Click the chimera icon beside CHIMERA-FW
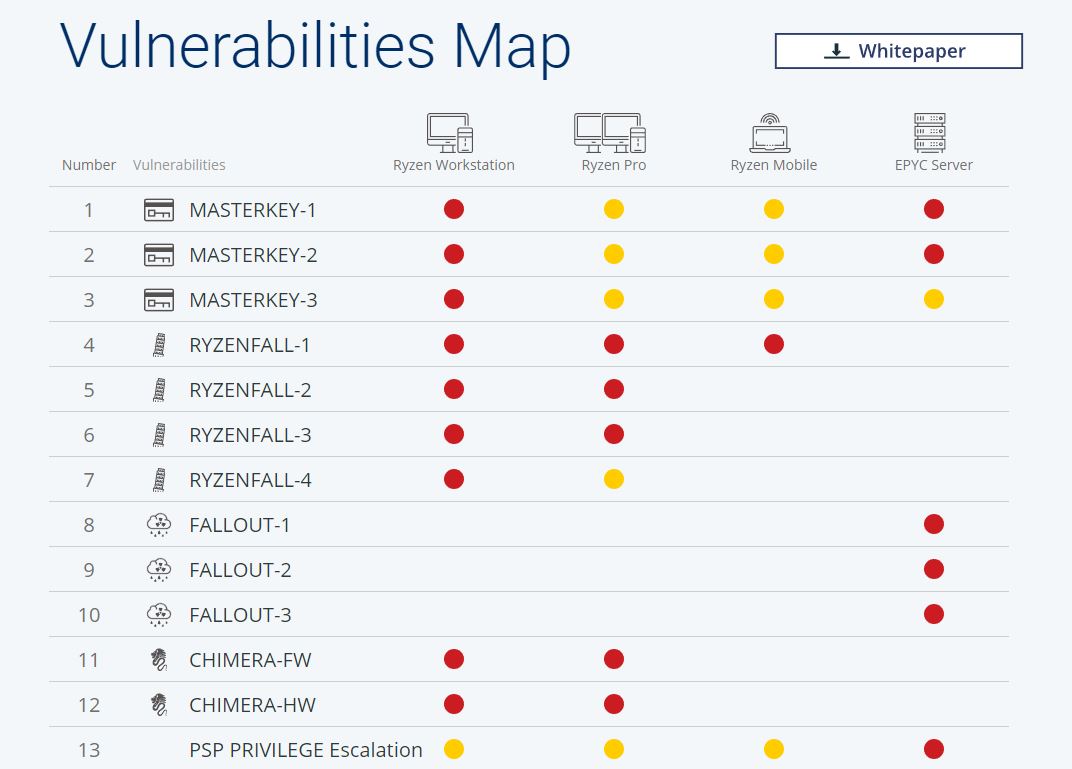Image resolution: width=1072 pixels, height=769 pixels. coord(159,660)
